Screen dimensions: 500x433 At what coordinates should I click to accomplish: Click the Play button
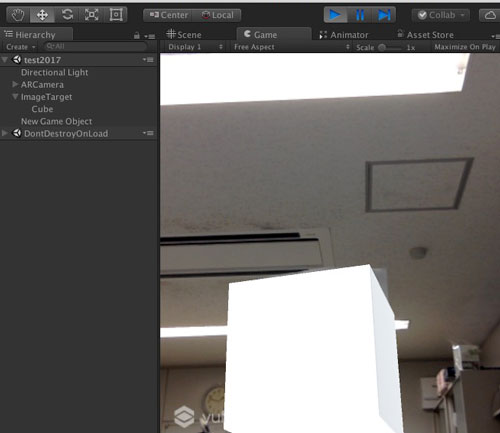335,15
